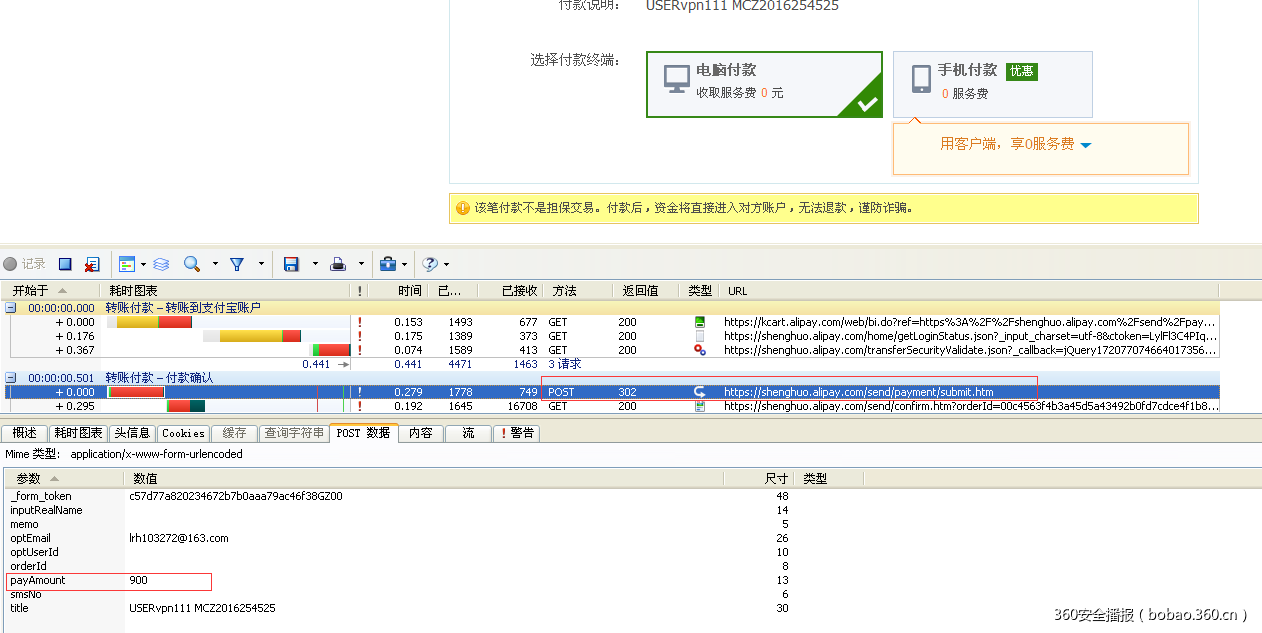The width and height of the screenshot is (1262, 633).
Task: Clear captured requests with red X icon
Action: tap(92, 264)
